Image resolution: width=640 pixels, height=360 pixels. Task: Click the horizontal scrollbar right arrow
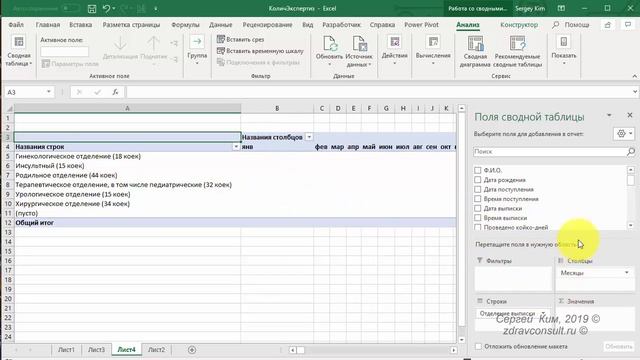[x=453, y=350]
